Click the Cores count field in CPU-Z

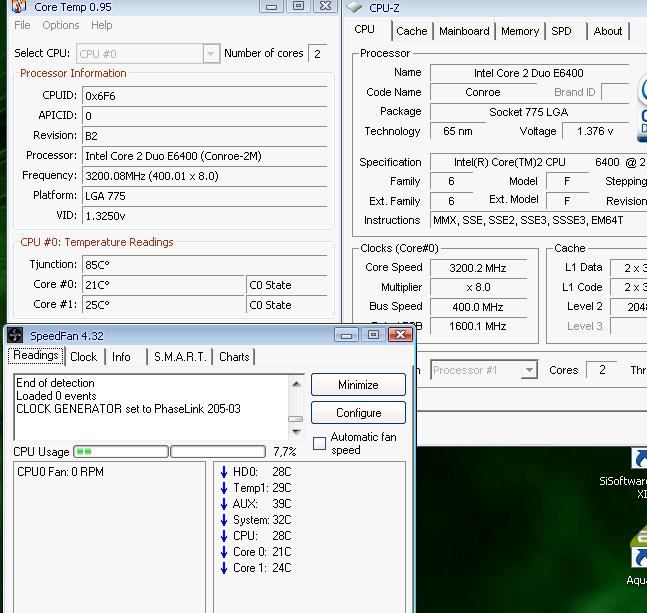click(x=602, y=370)
